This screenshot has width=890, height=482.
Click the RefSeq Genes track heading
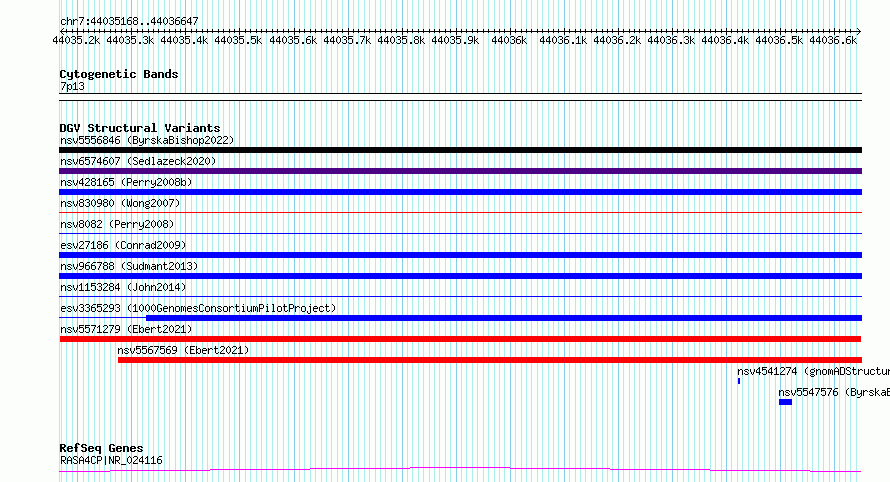[101, 449]
